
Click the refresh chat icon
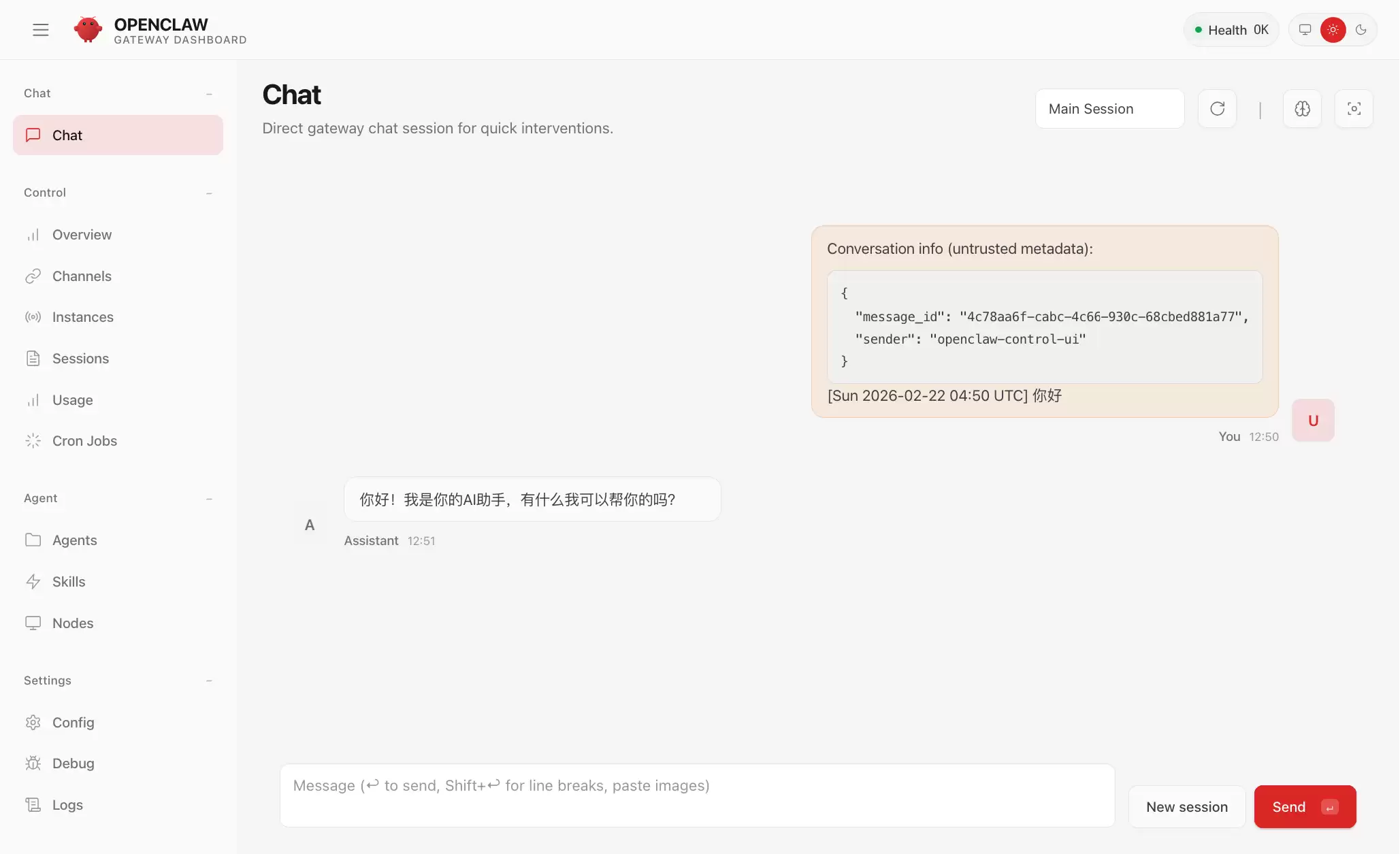[1218, 109]
